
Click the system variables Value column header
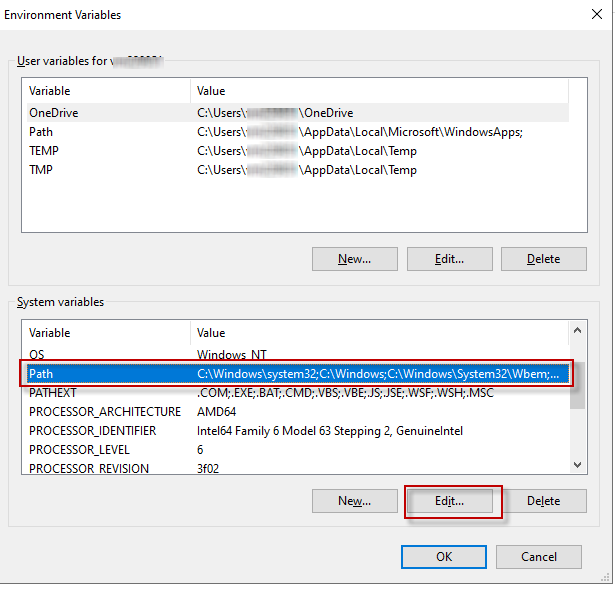(x=379, y=333)
